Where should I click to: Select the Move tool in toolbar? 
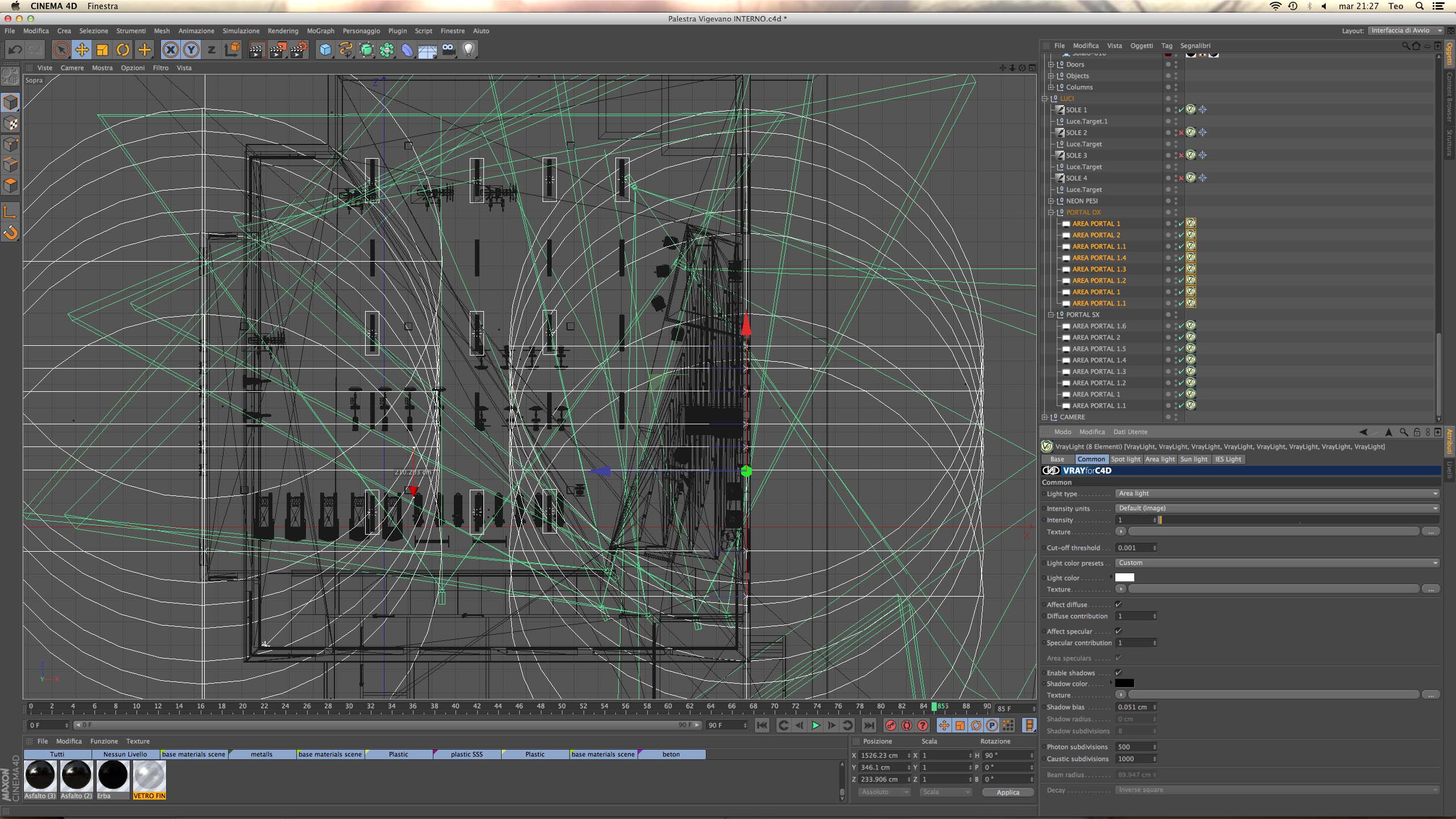point(82,50)
